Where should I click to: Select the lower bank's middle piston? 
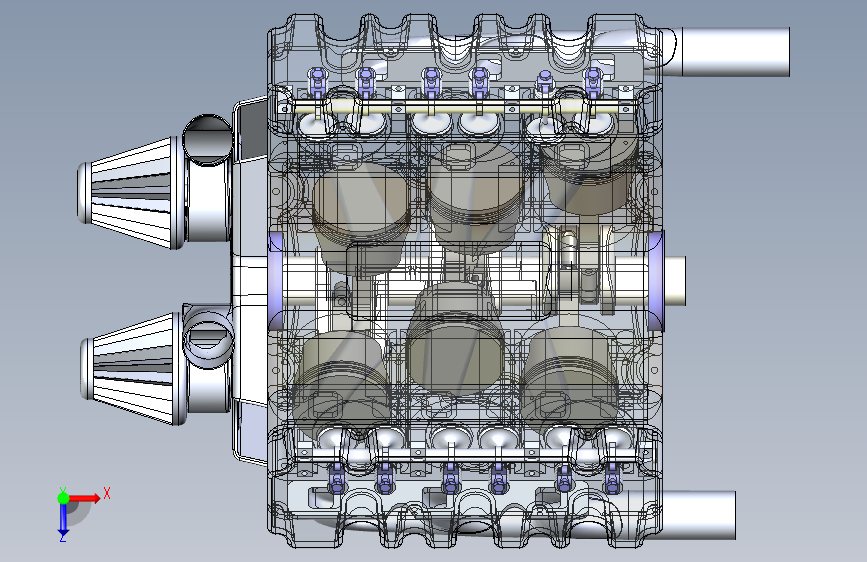point(455,339)
